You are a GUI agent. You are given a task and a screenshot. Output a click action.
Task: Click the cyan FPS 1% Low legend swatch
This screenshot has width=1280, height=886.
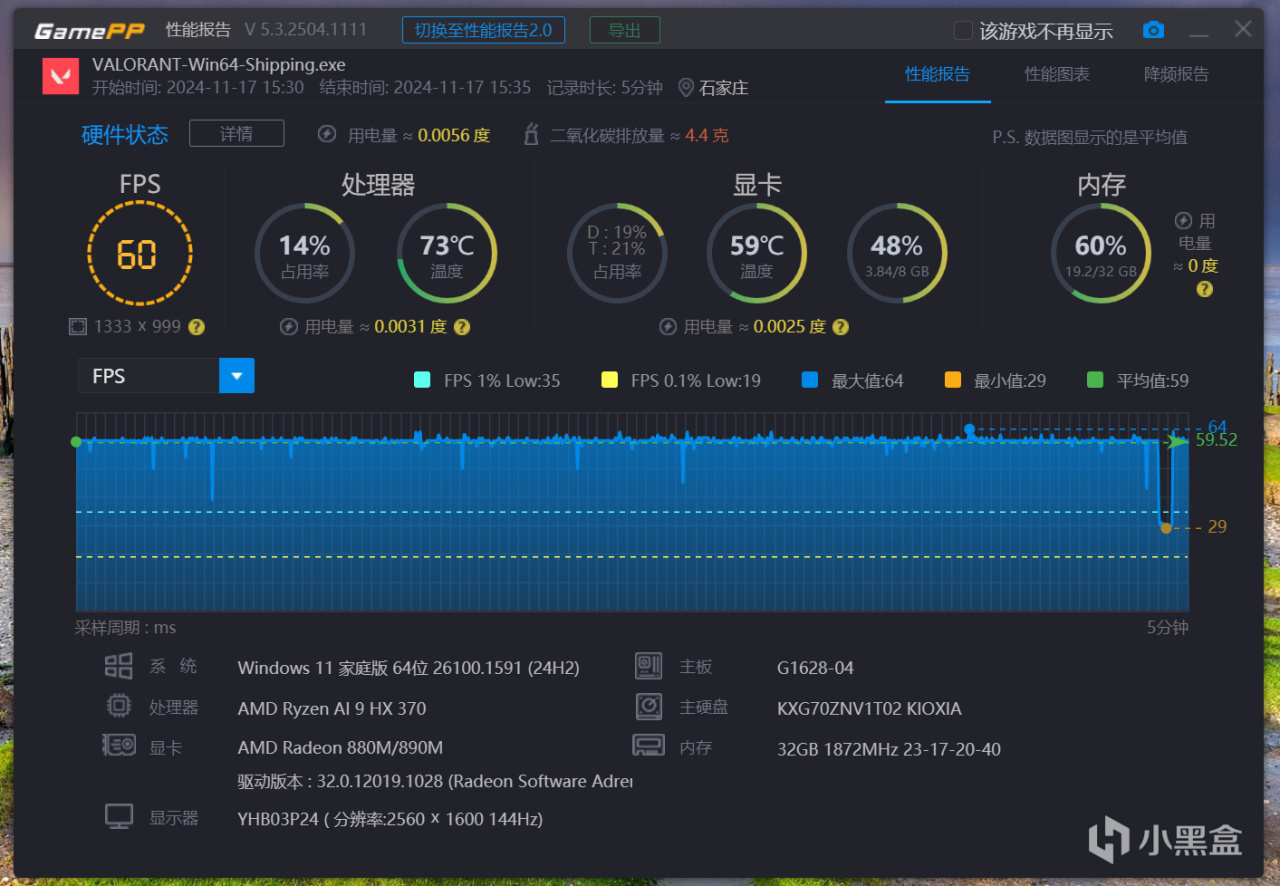tap(421, 380)
